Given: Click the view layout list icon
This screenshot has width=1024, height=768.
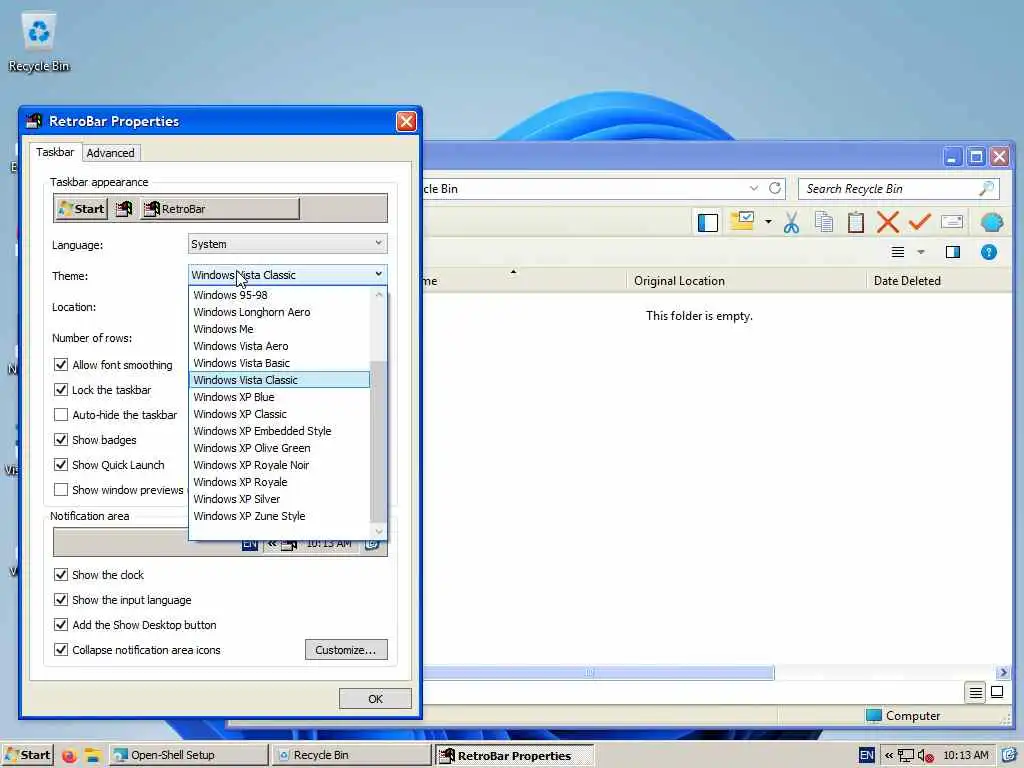Looking at the screenshot, I should click(x=898, y=252).
